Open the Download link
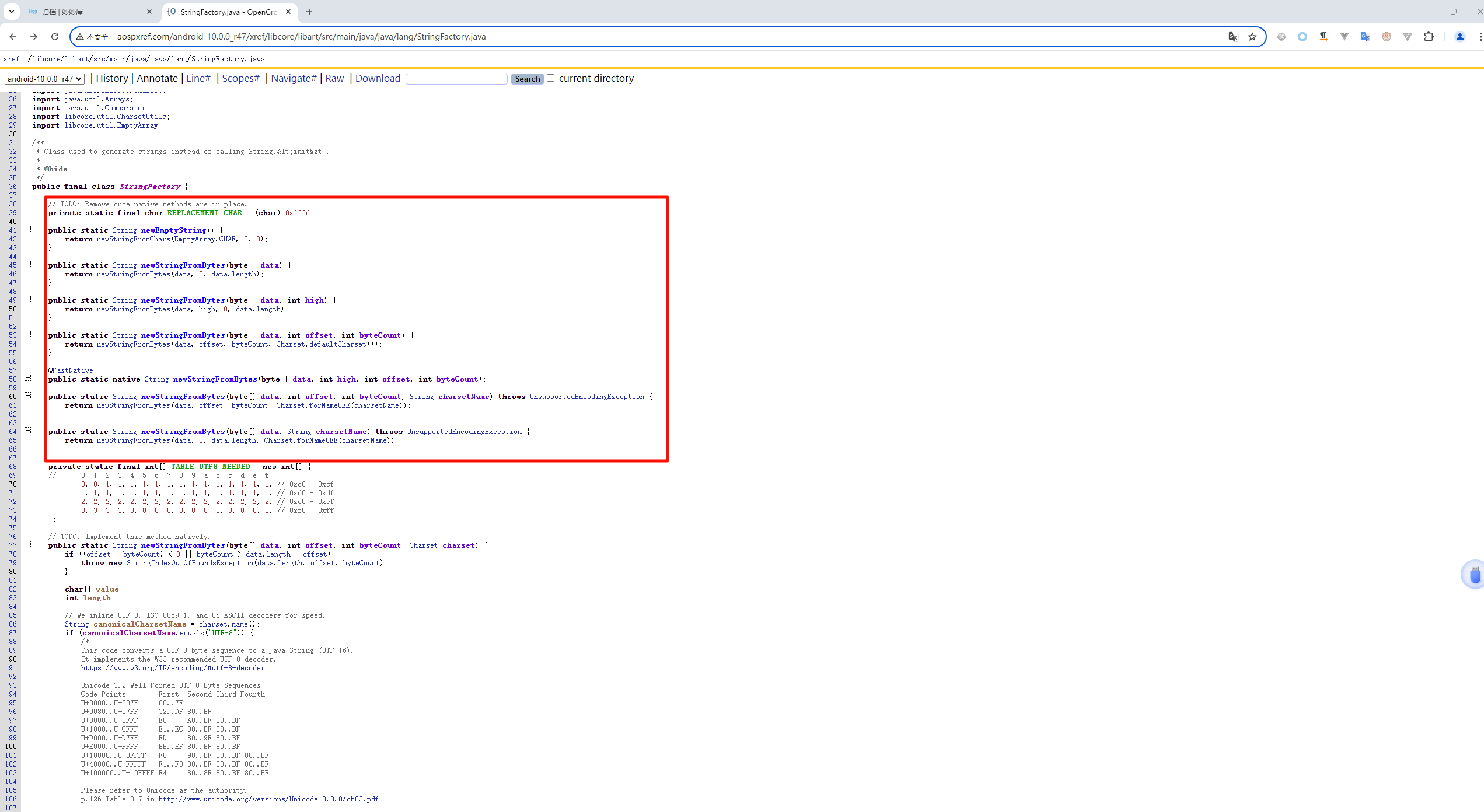Image resolution: width=1484 pixels, height=812 pixels. [378, 78]
